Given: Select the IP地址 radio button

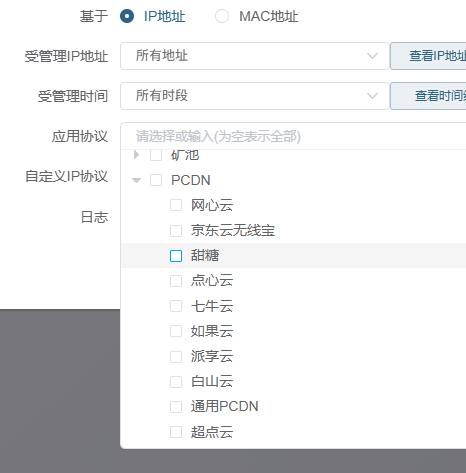Looking at the screenshot, I should [127, 16].
